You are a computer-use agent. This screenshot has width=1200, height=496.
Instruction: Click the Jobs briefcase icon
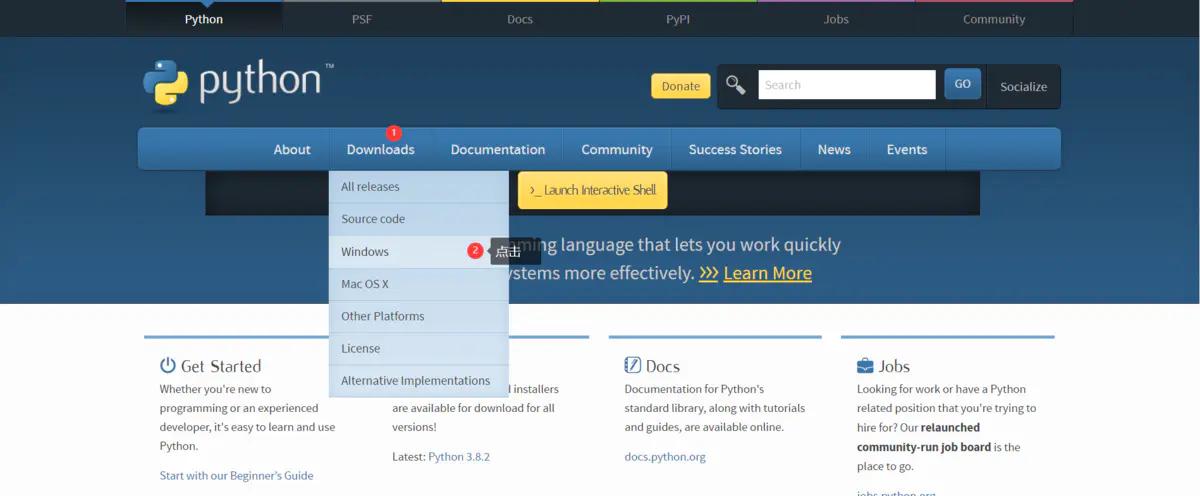tap(865, 366)
